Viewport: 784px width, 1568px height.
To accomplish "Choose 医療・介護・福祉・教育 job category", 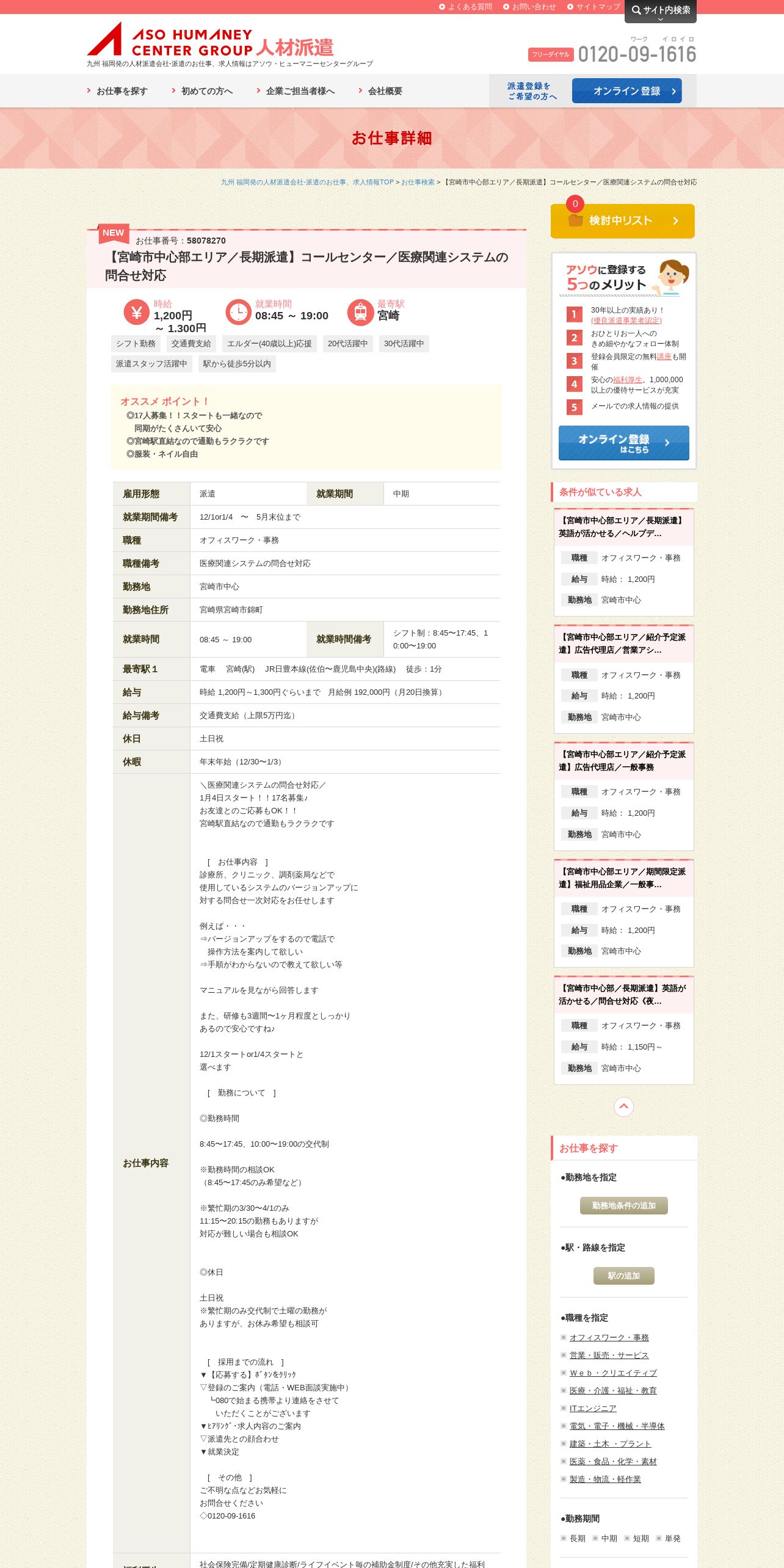I will [613, 1390].
